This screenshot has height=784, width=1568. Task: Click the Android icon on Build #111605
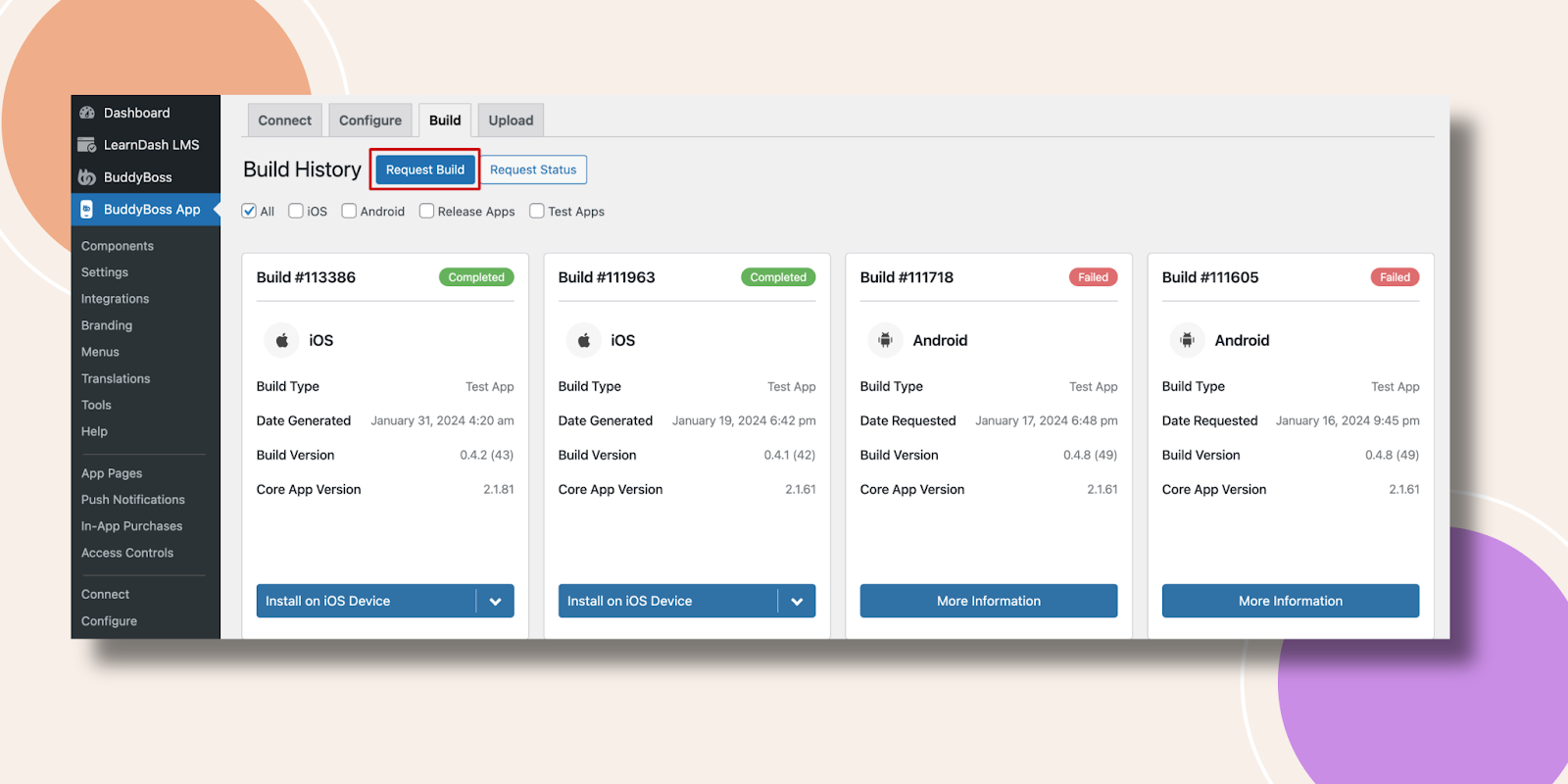coord(1188,340)
